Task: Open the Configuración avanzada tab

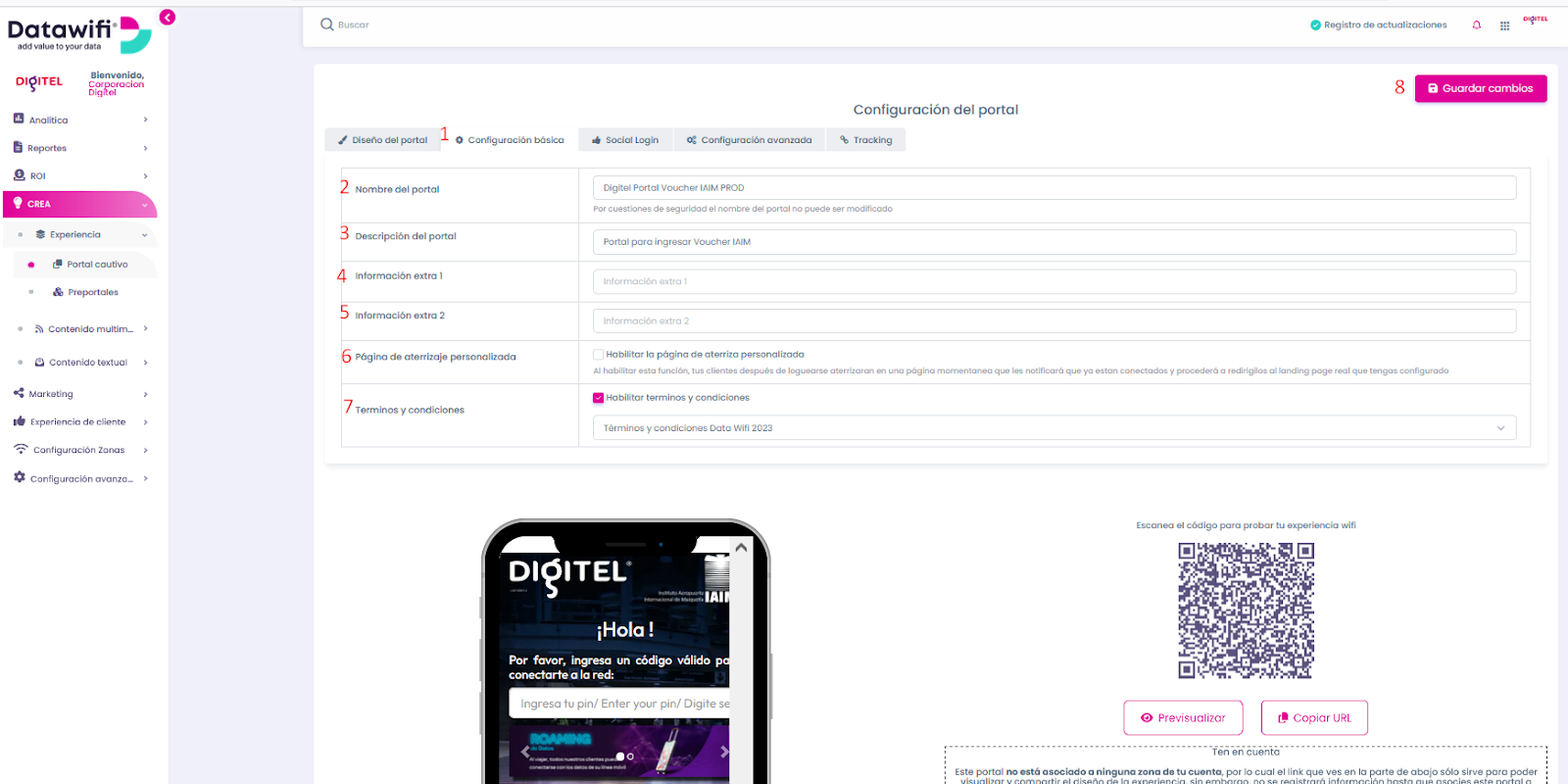Action: coord(750,140)
